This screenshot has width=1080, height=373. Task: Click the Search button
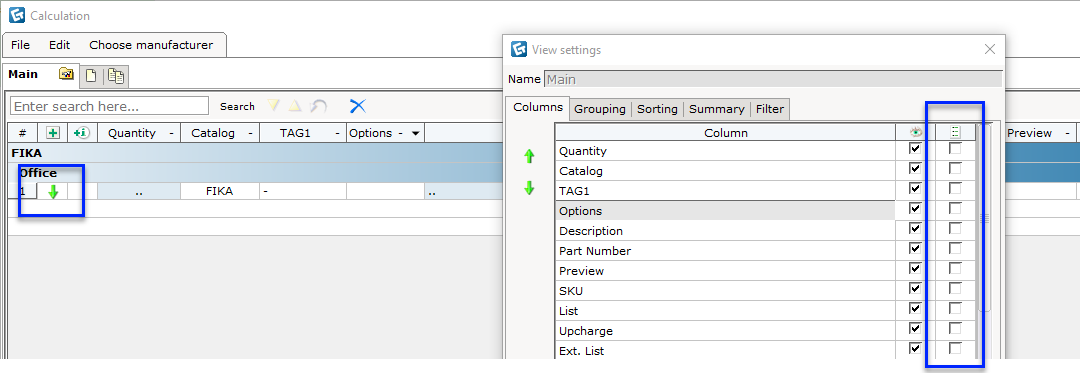click(x=237, y=107)
